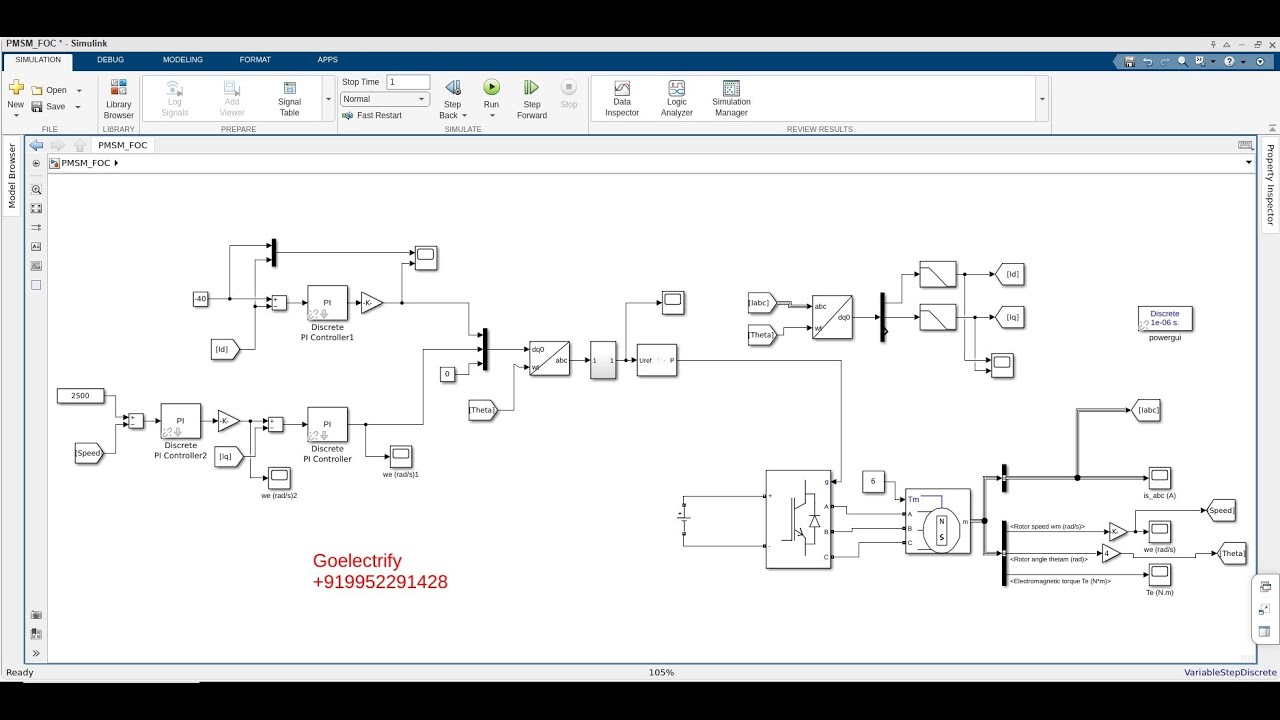Select the SIMULATION tab
This screenshot has height=720, width=1280.
point(38,60)
